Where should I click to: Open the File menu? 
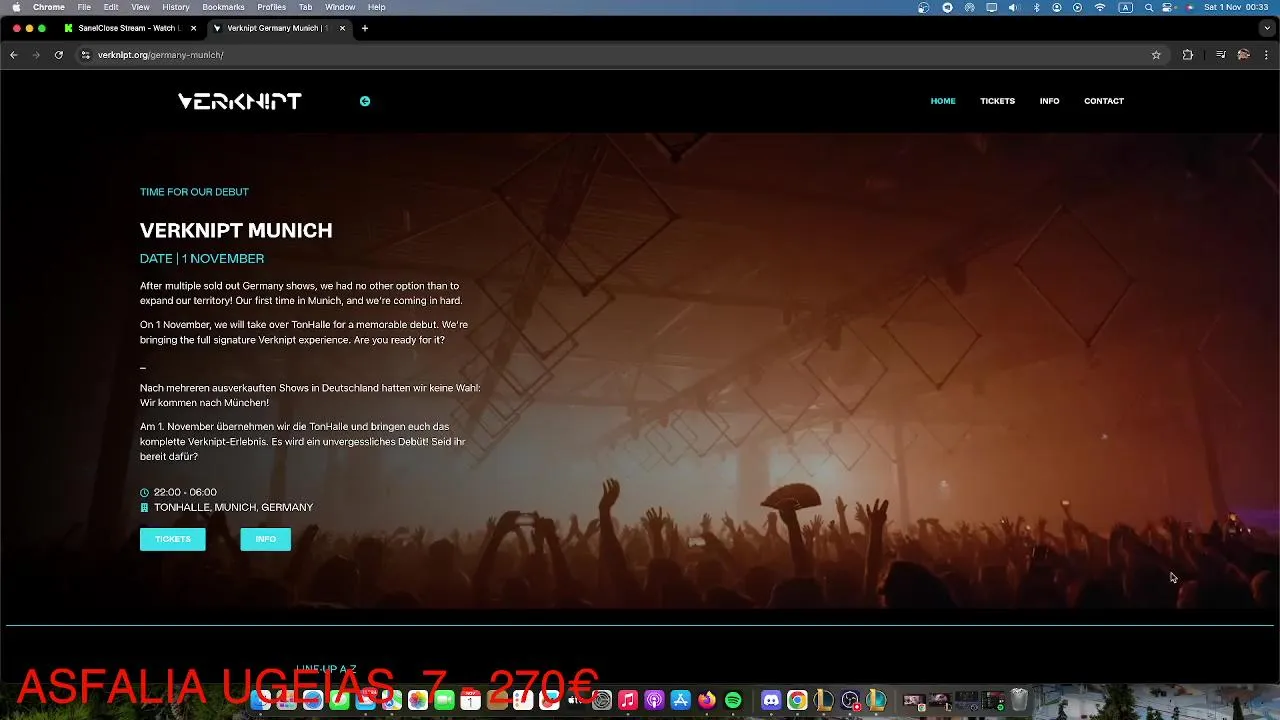point(84,7)
